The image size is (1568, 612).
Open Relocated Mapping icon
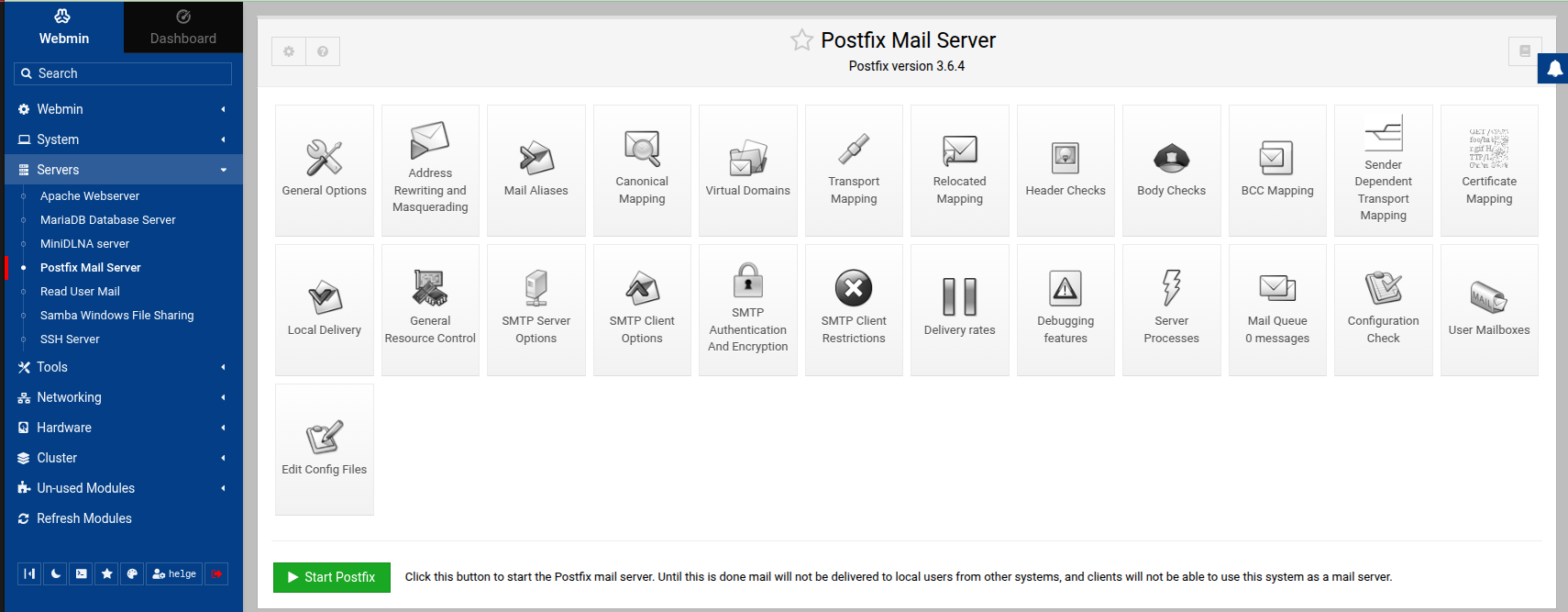click(x=959, y=170)
